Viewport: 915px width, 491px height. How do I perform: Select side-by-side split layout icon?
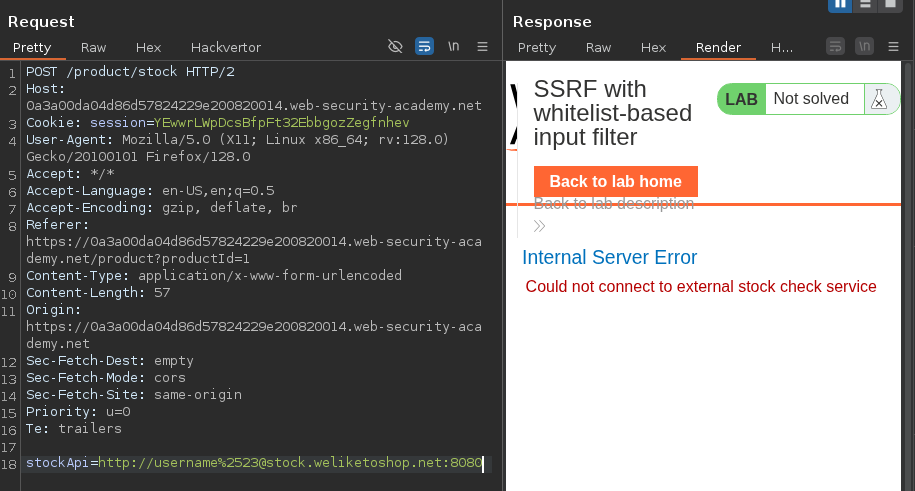tap(840, 4)
